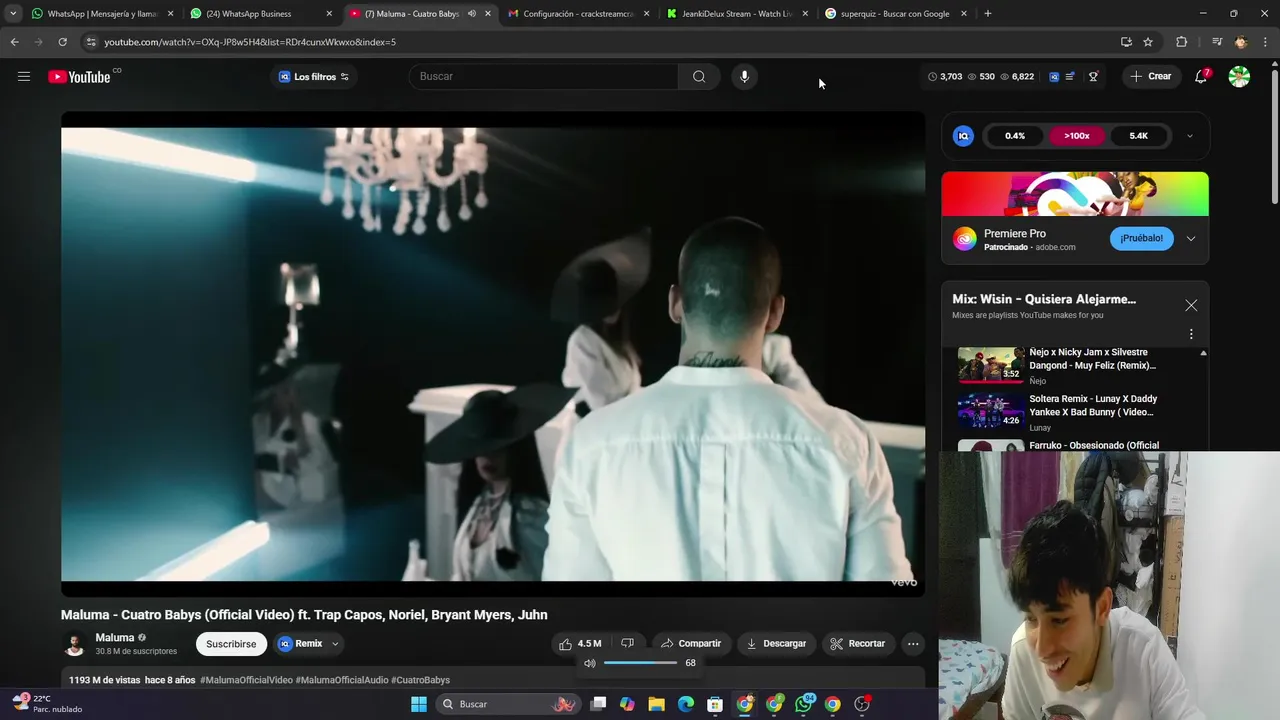1280x720 pixels.
Task: Click the Compartir share button
Action: pos(691,644)
